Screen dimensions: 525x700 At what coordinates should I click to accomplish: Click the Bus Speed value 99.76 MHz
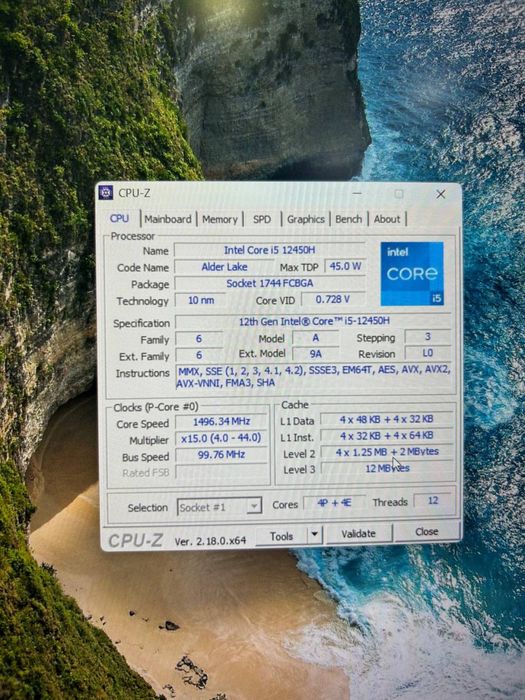pyautogui.click(x=221, y=454)
